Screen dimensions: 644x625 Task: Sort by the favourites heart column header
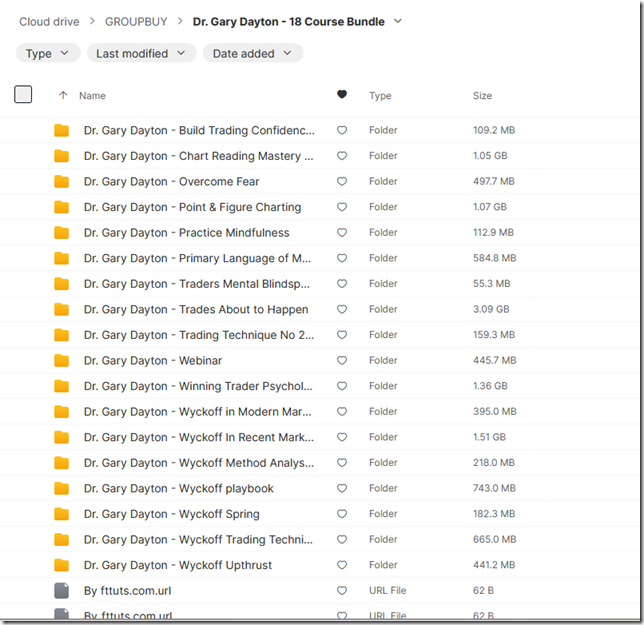(x=342, y=94)
